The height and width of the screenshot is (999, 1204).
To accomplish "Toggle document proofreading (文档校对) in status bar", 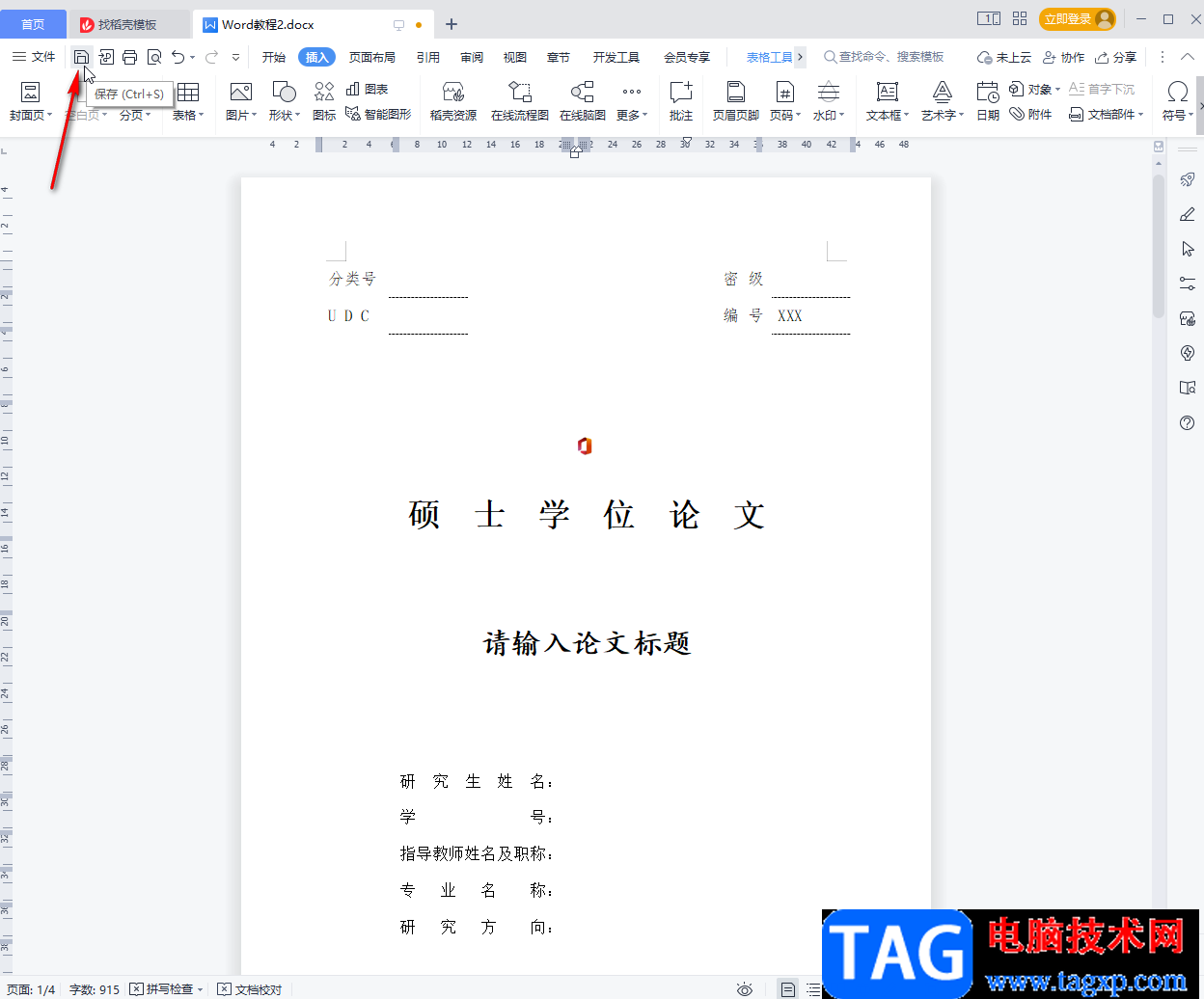I will click(x=250, y=989).
